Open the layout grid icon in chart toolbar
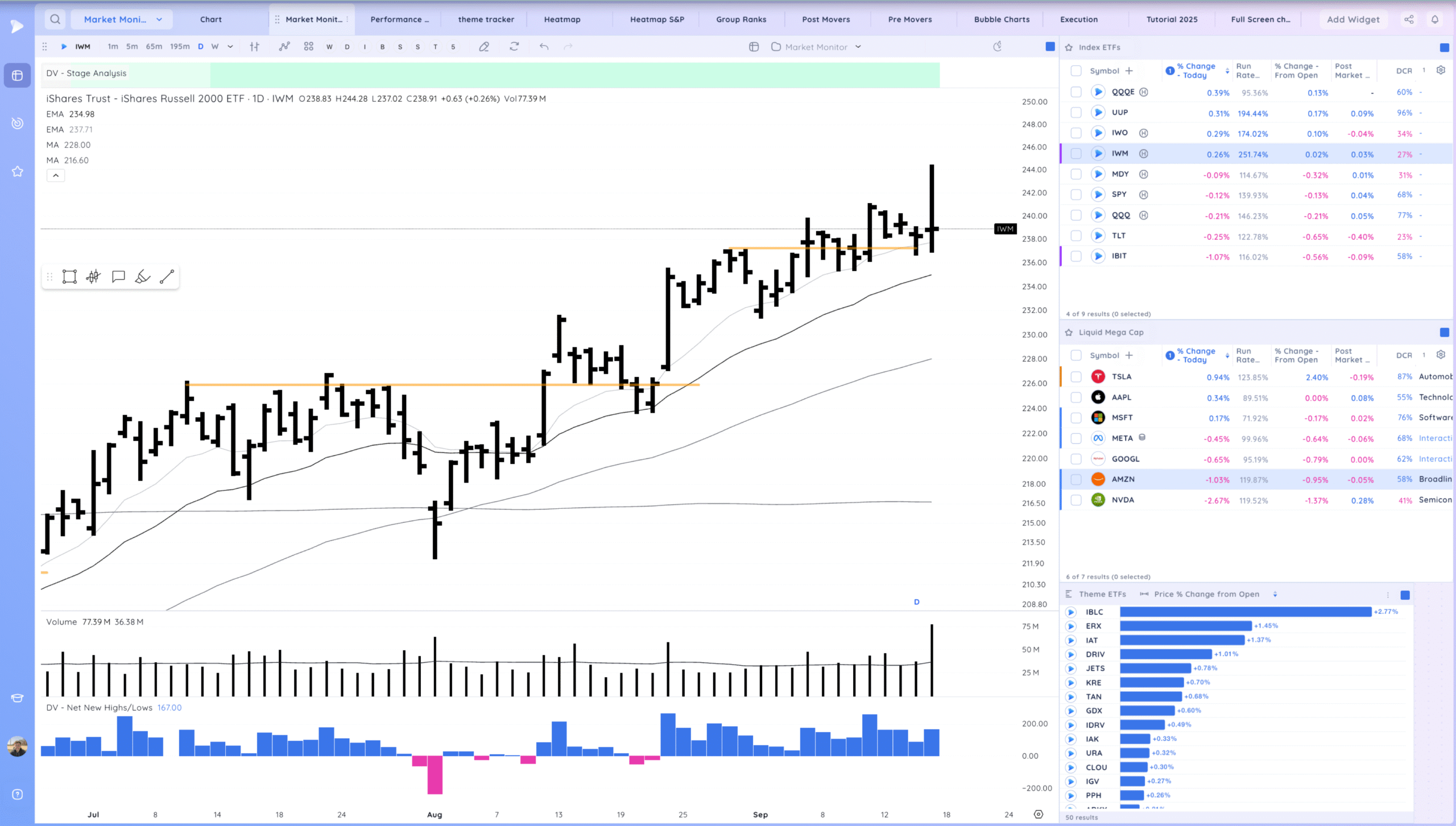 pyautogui.click(x=309, y=47)
